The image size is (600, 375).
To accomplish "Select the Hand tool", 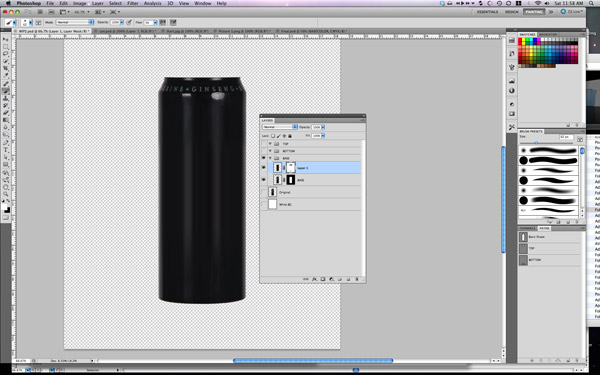I will 6,187.
